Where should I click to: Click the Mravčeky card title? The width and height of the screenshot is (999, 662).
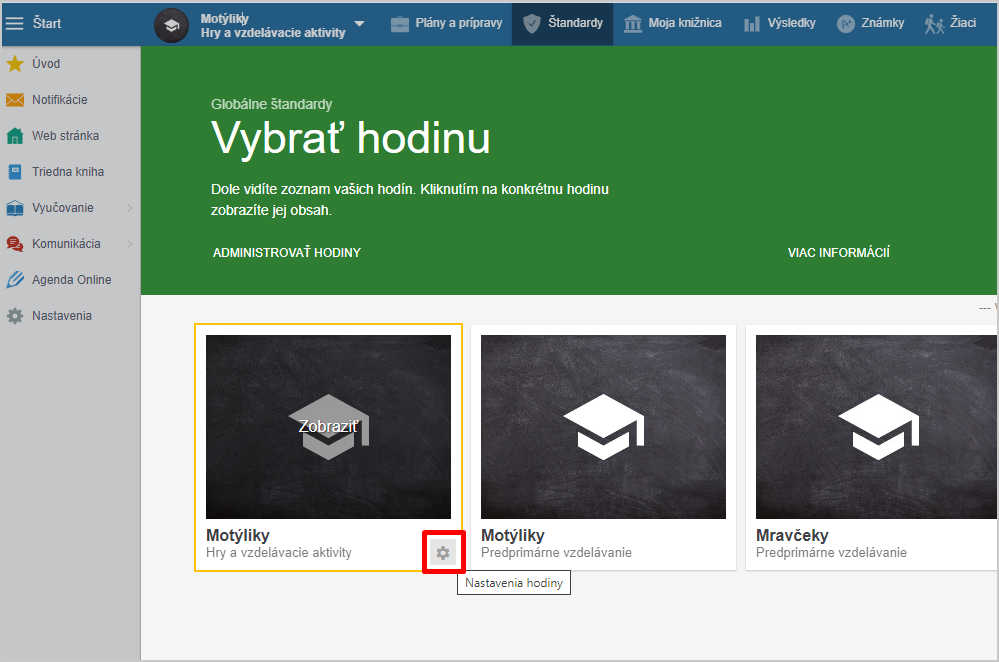pyautogui.click(x=792, y=535)
